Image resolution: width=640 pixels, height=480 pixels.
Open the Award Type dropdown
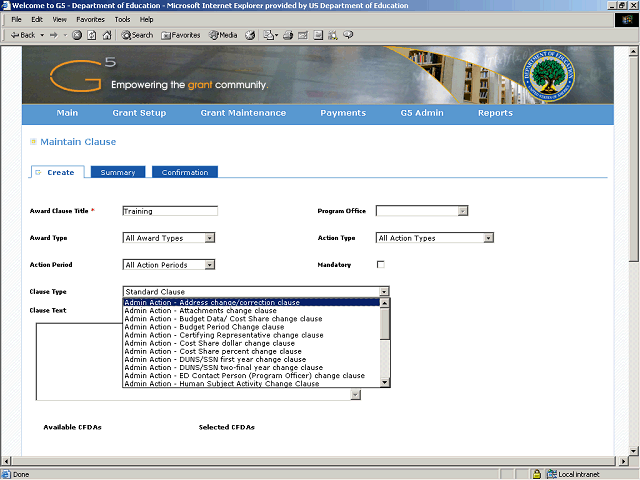169,238
